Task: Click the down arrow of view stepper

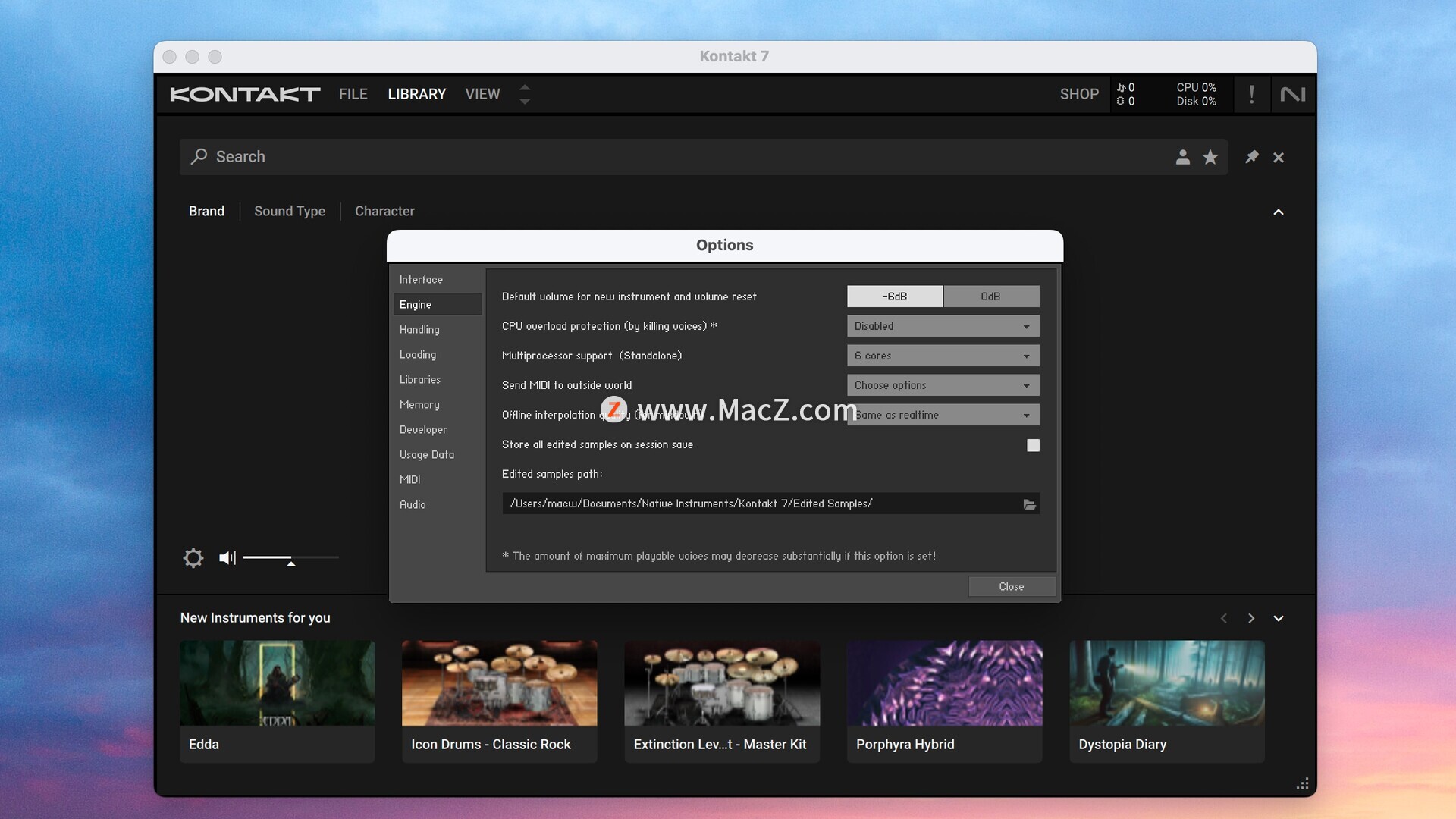Action: (x=525, y=102)
